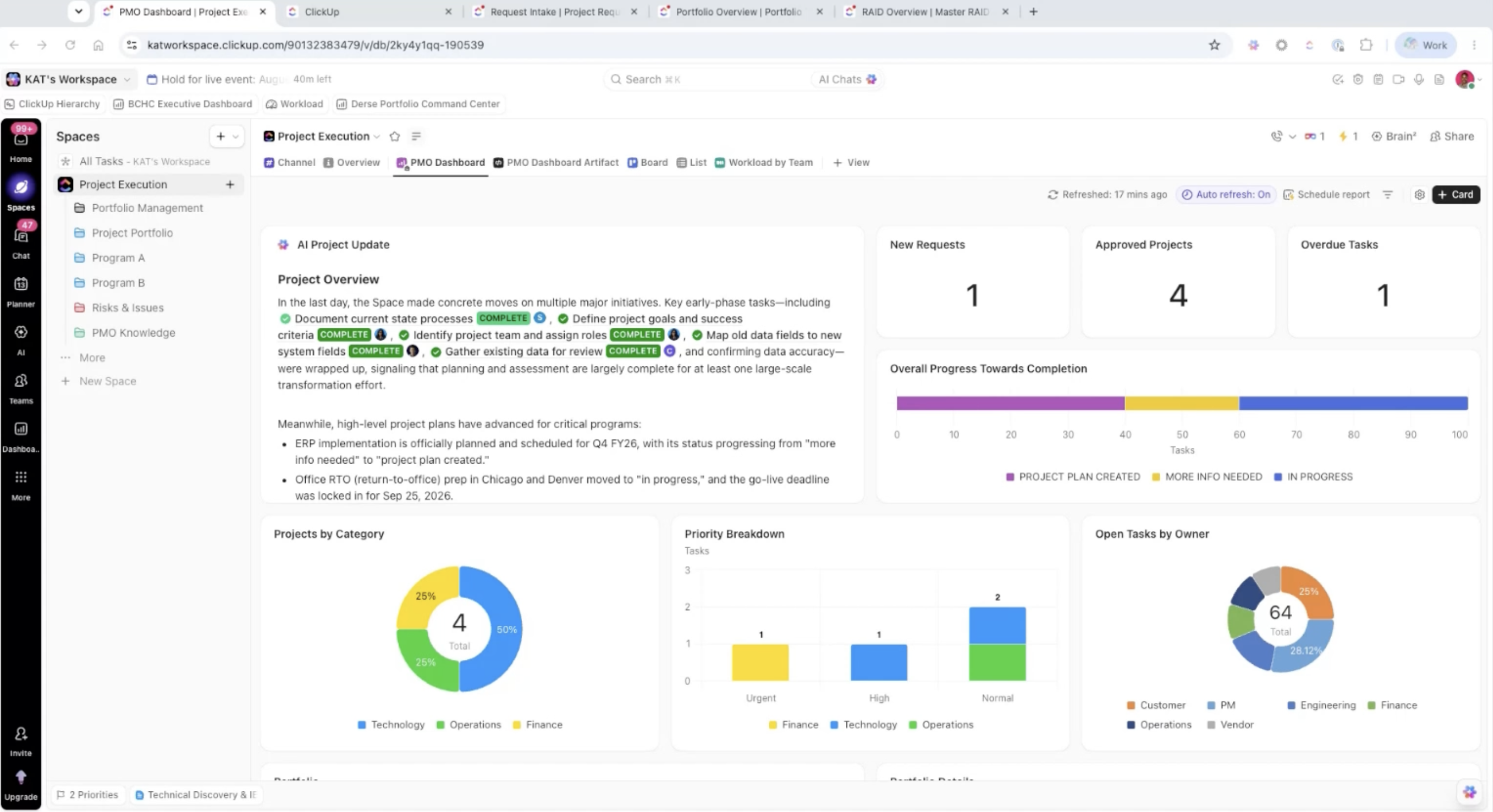Click the dashboard filter icon
1493x812 pixels.
(1388, 195)
